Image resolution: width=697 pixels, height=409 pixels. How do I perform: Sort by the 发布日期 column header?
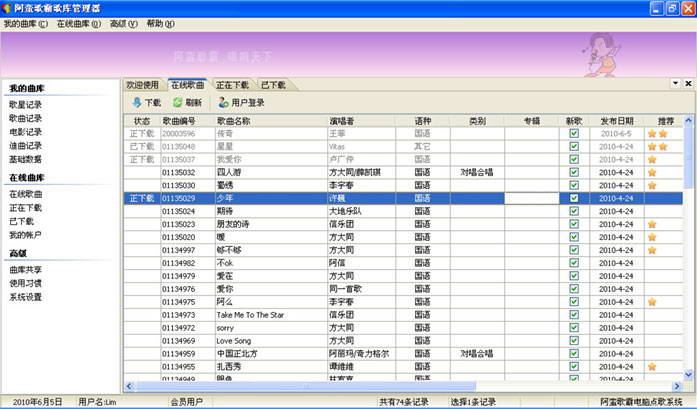pos(616,120)
